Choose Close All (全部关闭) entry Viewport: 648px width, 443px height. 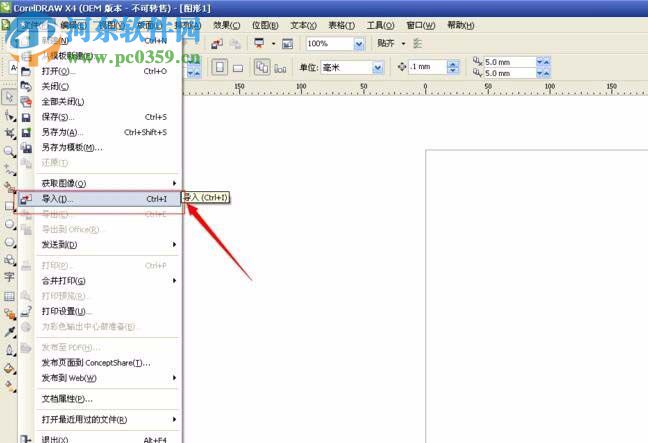tap(99, 102)
